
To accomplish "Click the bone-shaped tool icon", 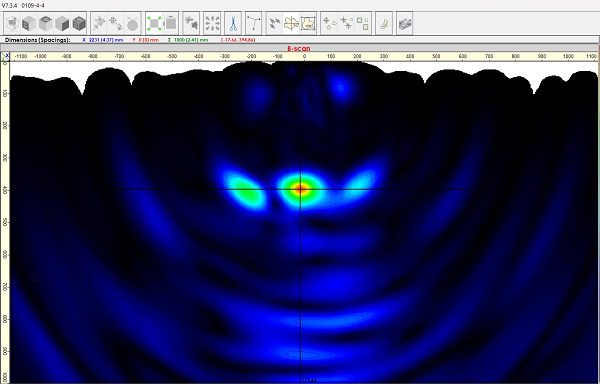I will pyautogui.click(x=384, y=24).
